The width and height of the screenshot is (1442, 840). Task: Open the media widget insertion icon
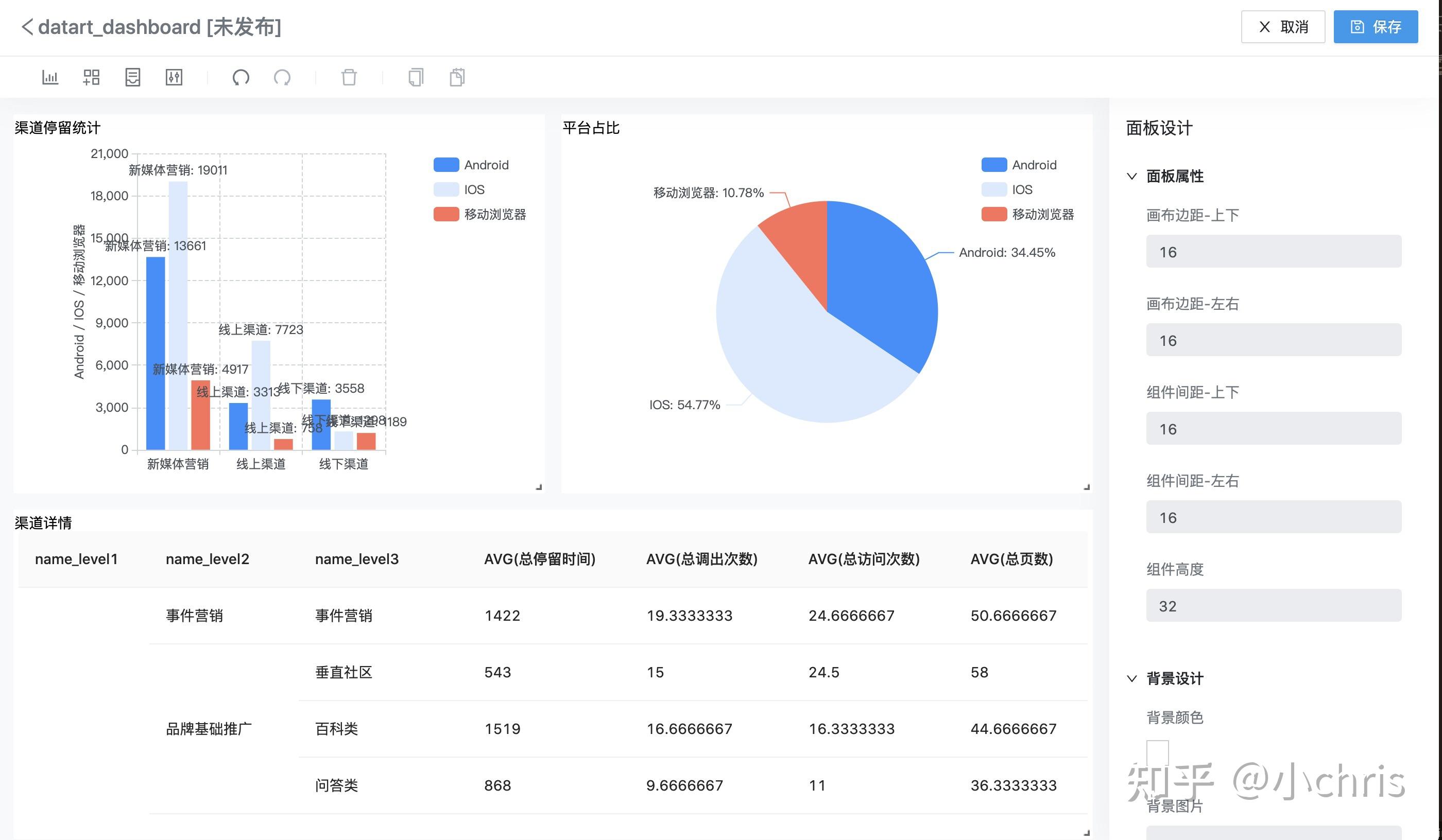pyautogui.click(x=132, y=77)
